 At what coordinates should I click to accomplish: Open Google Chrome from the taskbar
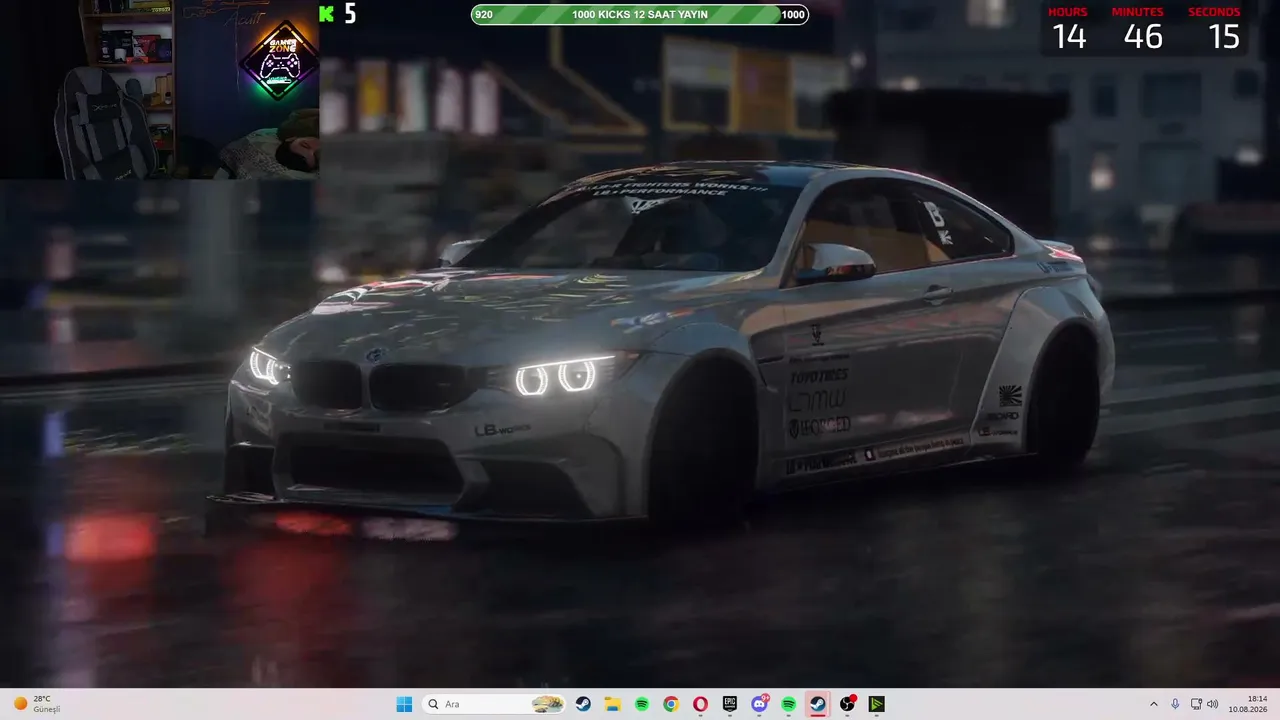(x=671, y=704)
